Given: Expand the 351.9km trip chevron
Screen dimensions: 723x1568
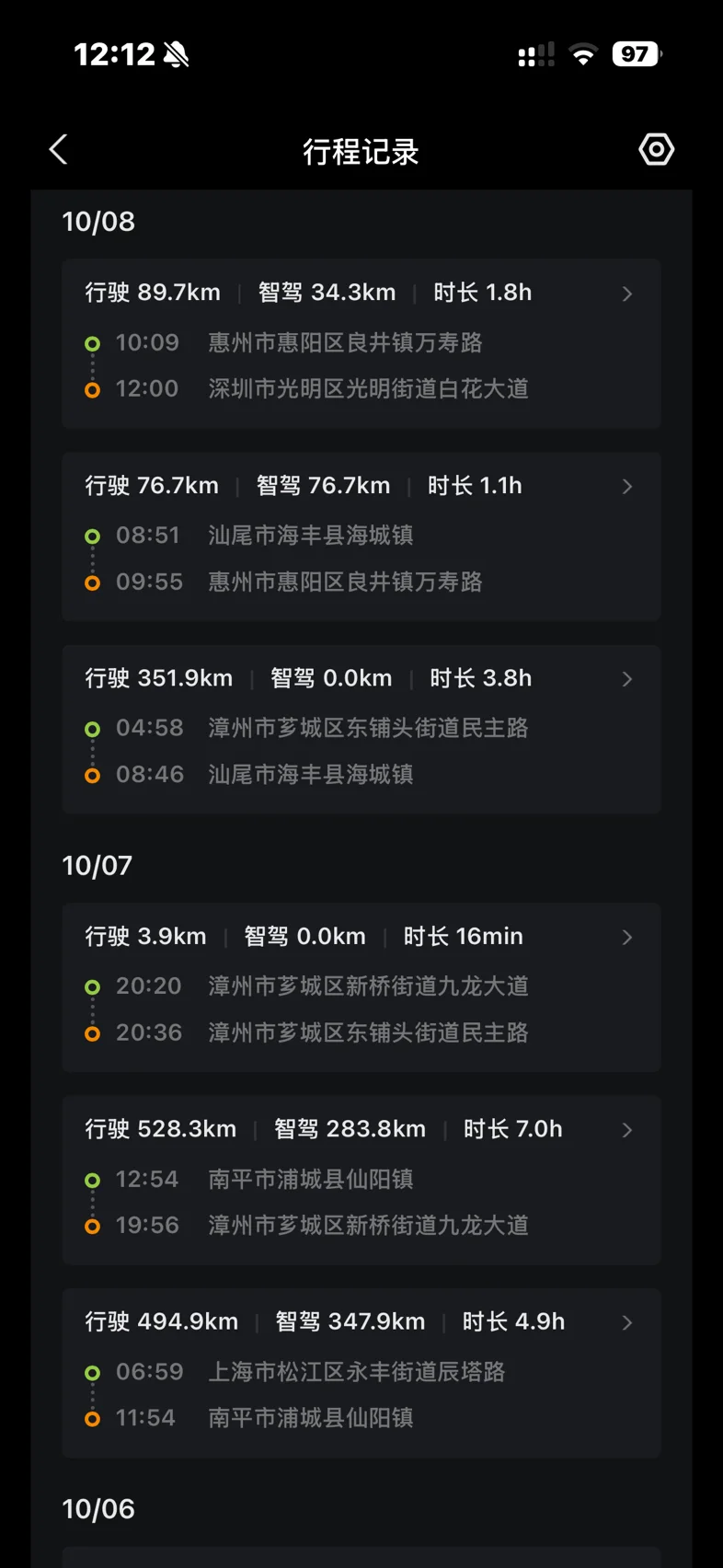Looking at the screenshot, I should 627,679.
